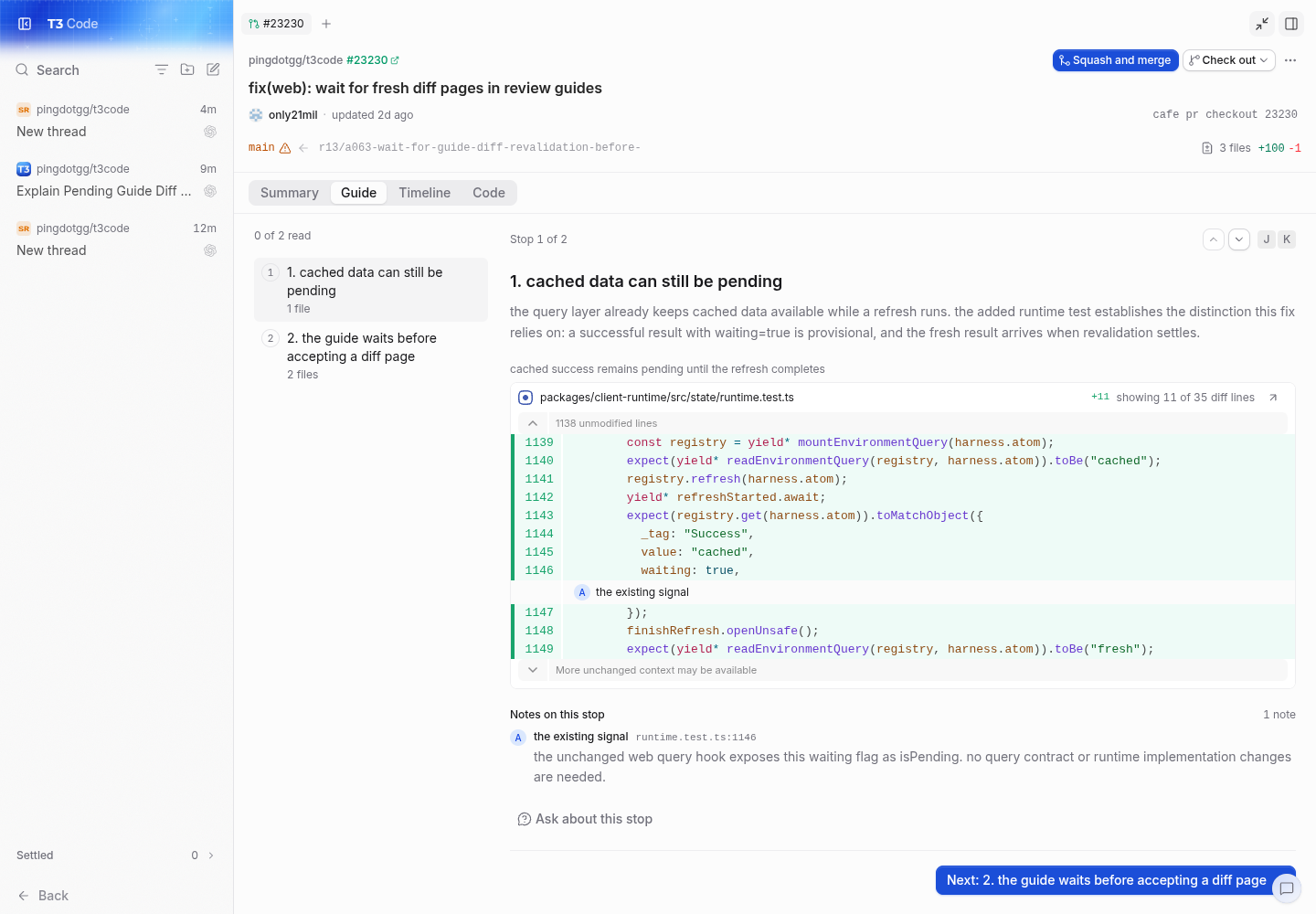This screenshot has width=1316, height=914.
Task: Click Squash and merge button
Action: coord(1116,60)
